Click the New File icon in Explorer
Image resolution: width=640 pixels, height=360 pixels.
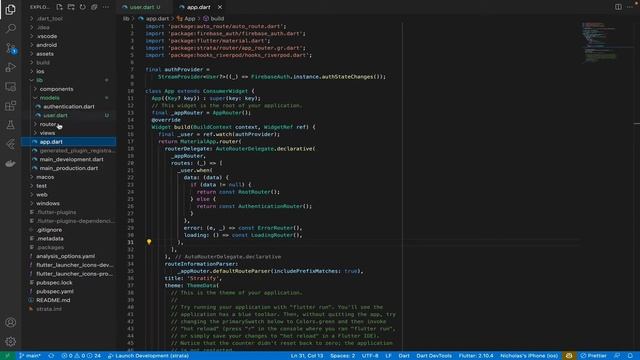pos(59,7)
